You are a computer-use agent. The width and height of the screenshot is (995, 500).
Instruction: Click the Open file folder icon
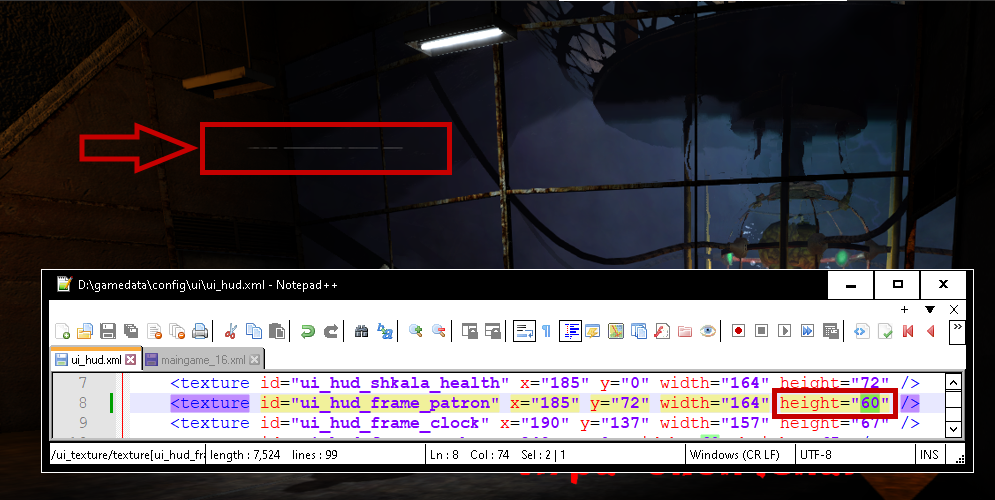[x=85, y=331]
